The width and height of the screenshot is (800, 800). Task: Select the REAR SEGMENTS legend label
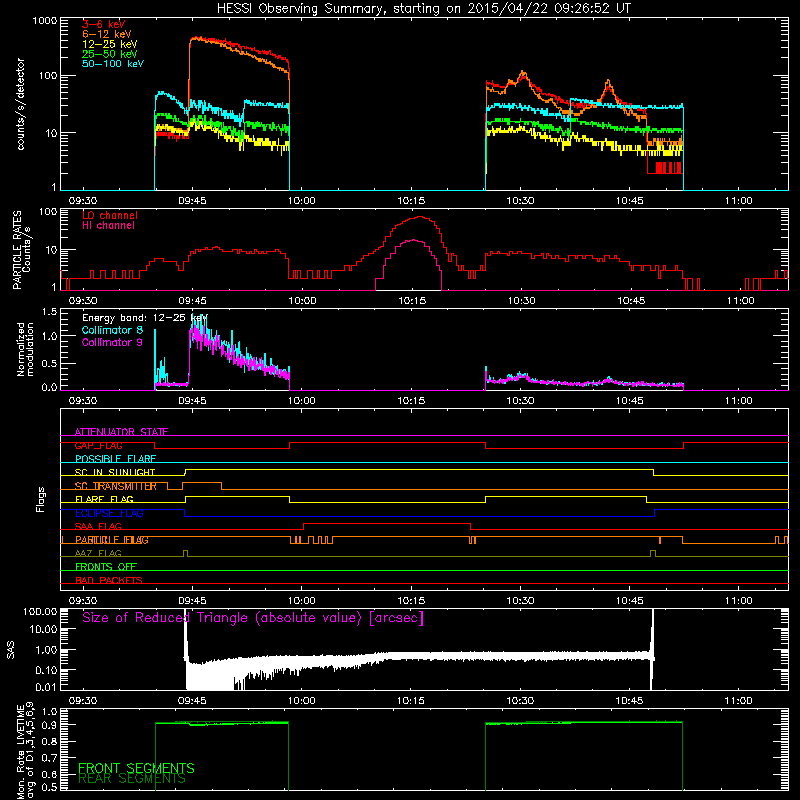(132, 779)
